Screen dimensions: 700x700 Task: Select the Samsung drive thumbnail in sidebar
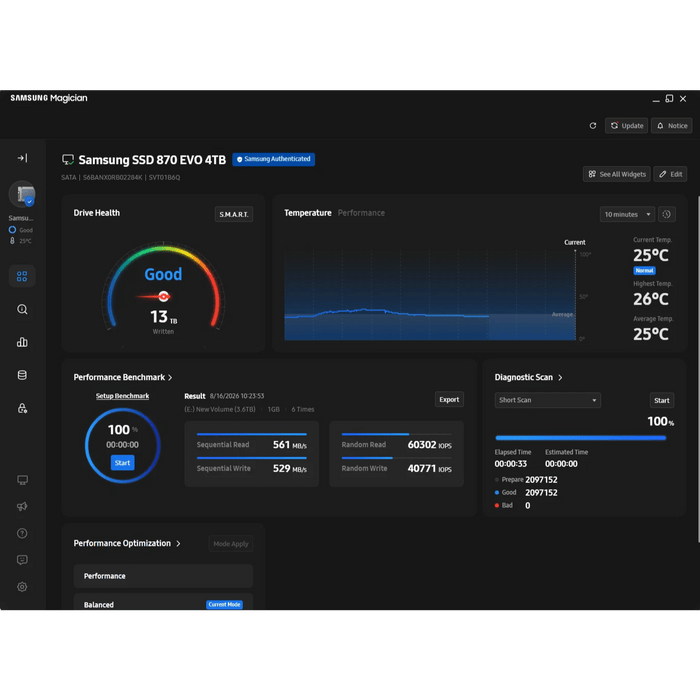tap(22, 194)
